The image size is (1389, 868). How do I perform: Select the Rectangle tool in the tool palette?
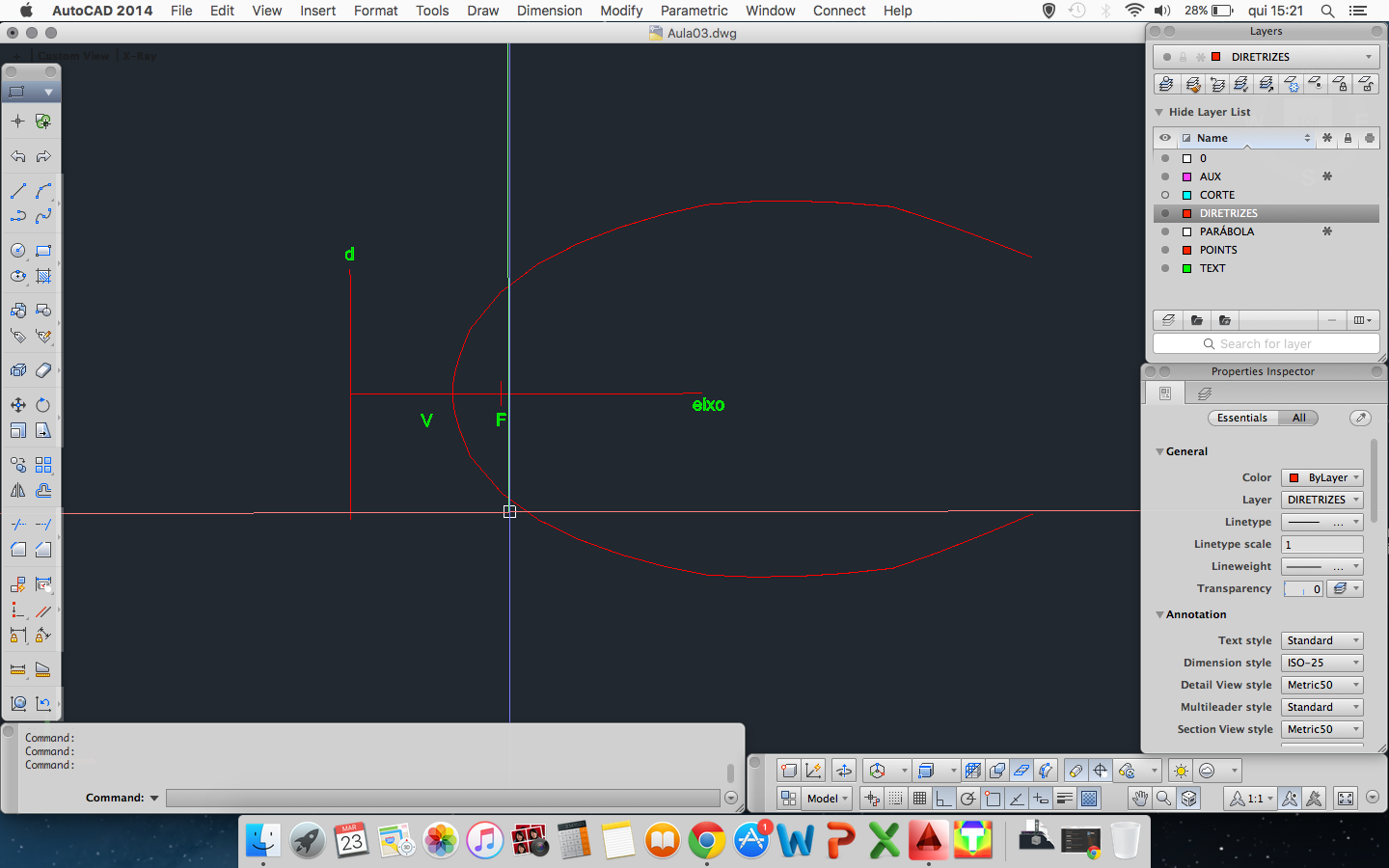point(43,251)
